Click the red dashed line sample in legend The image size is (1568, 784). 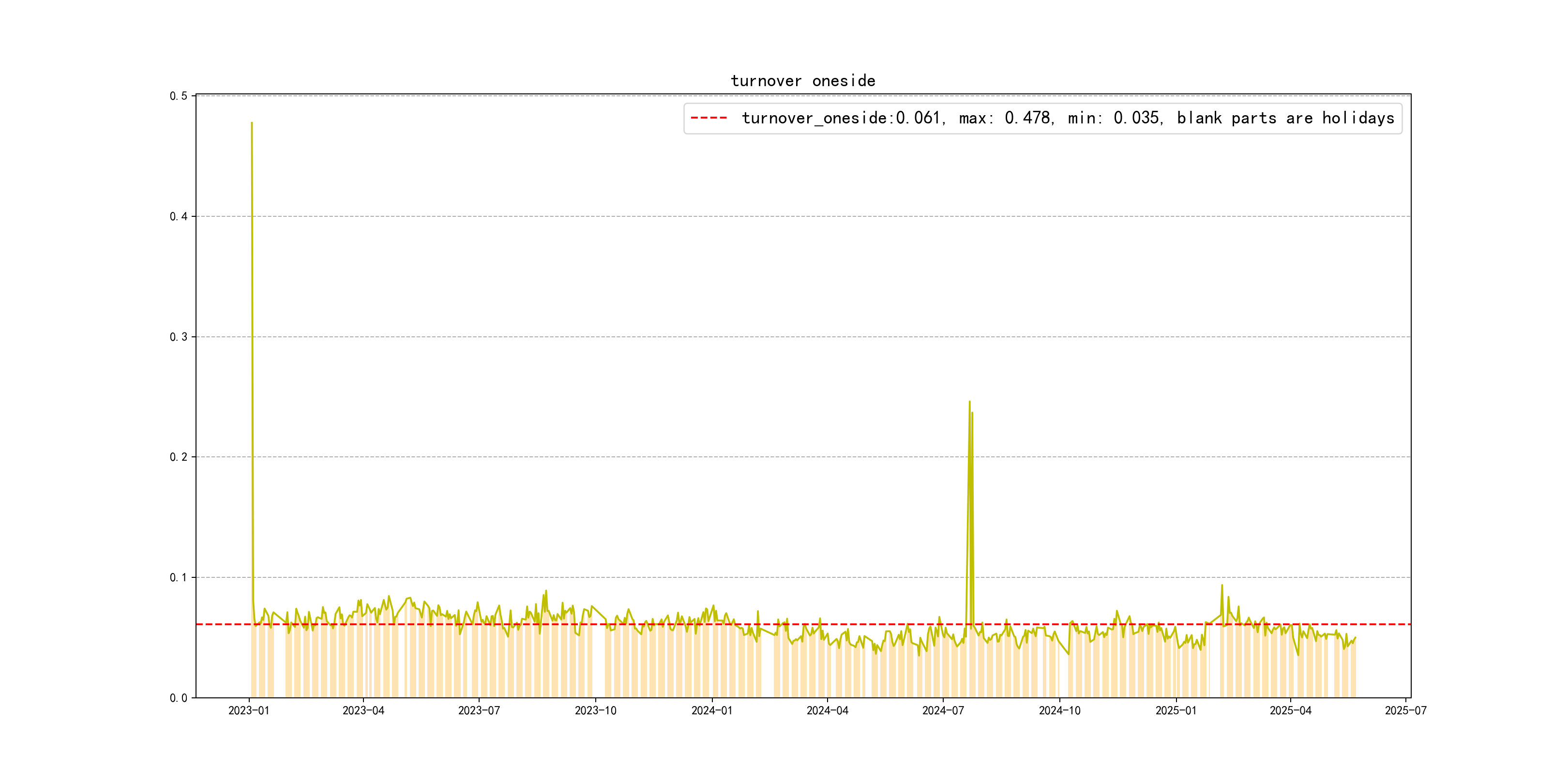(x=709, y=118)
